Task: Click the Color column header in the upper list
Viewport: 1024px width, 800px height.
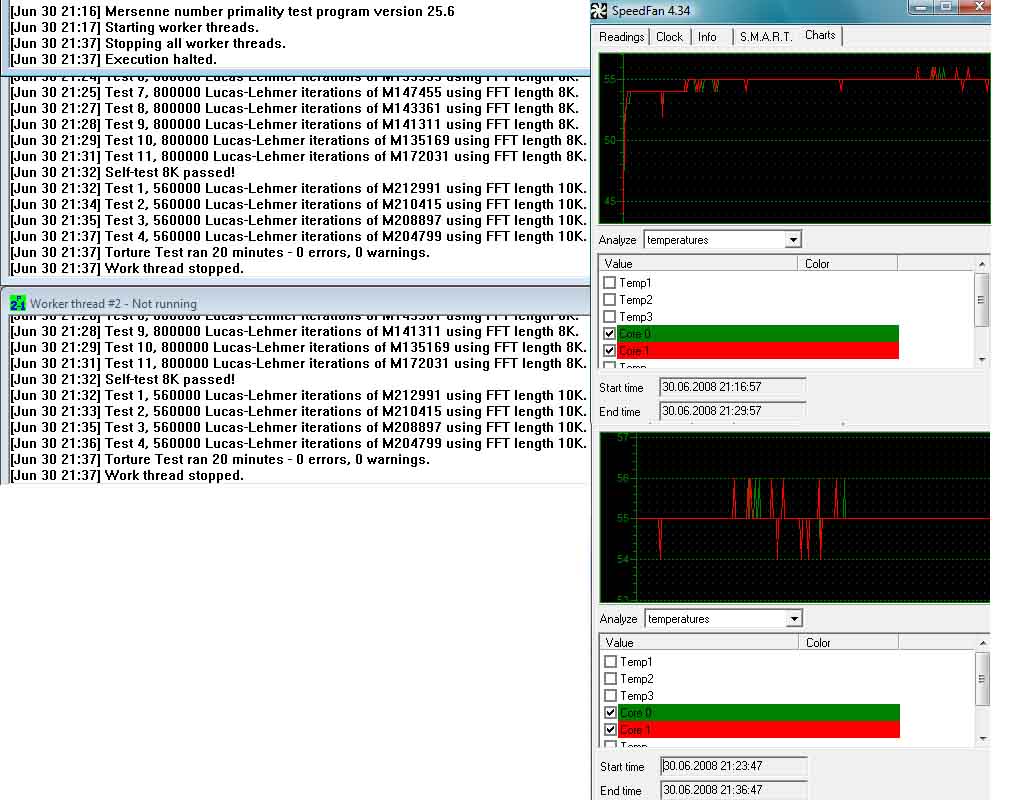Action: tap(848, 264)
